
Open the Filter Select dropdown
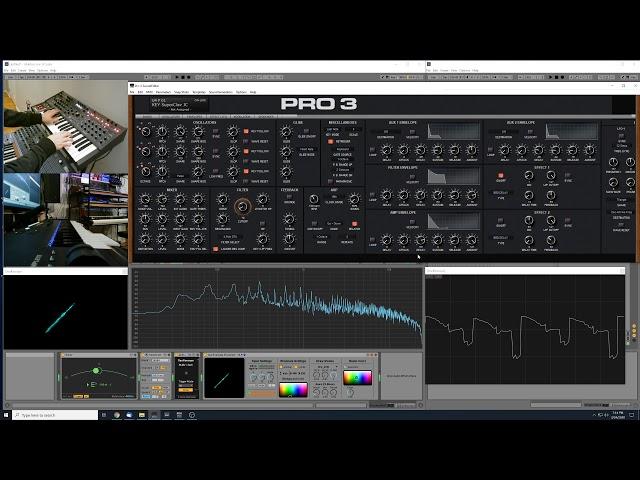click(x=230, y=237)
